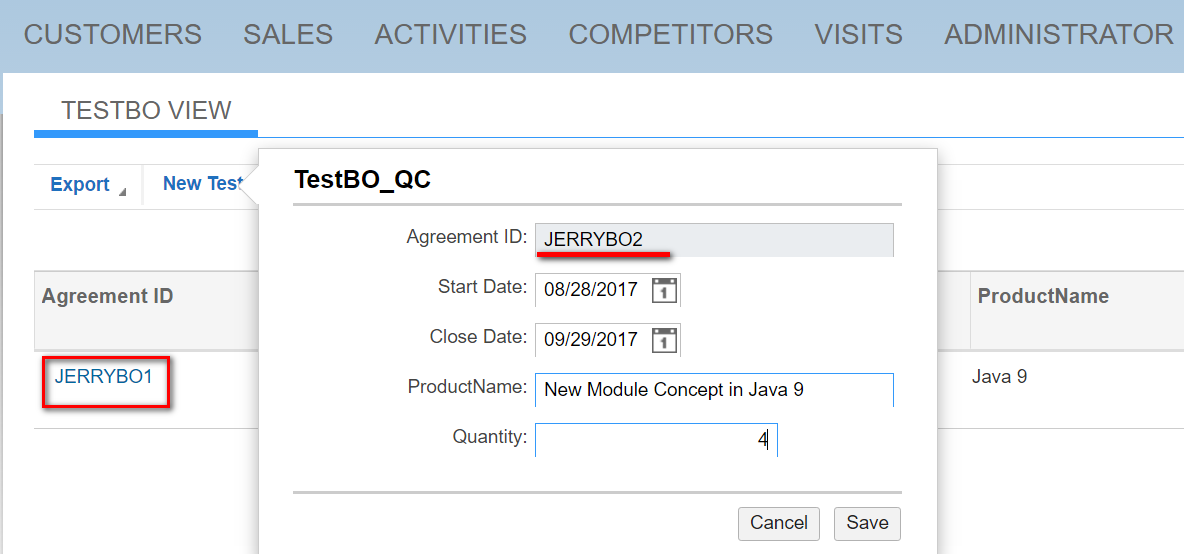Select the TESTBO VIEW tab

[146, 111]
